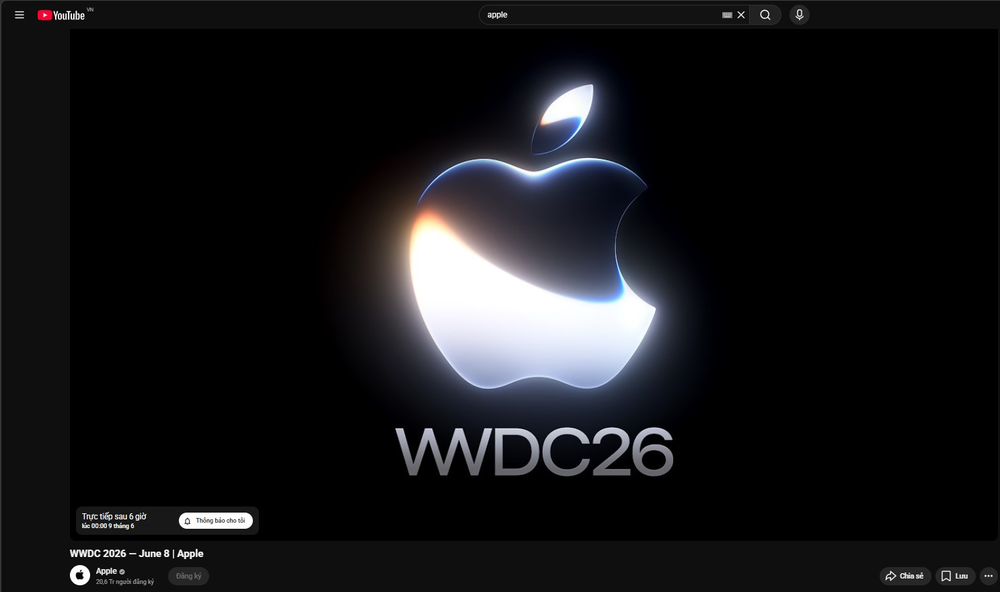Viewport: 1000px width, 592px height.
Task: Click the video title 'WWDC 2026 — June 8 | Apple'
Action: [136, 554]
